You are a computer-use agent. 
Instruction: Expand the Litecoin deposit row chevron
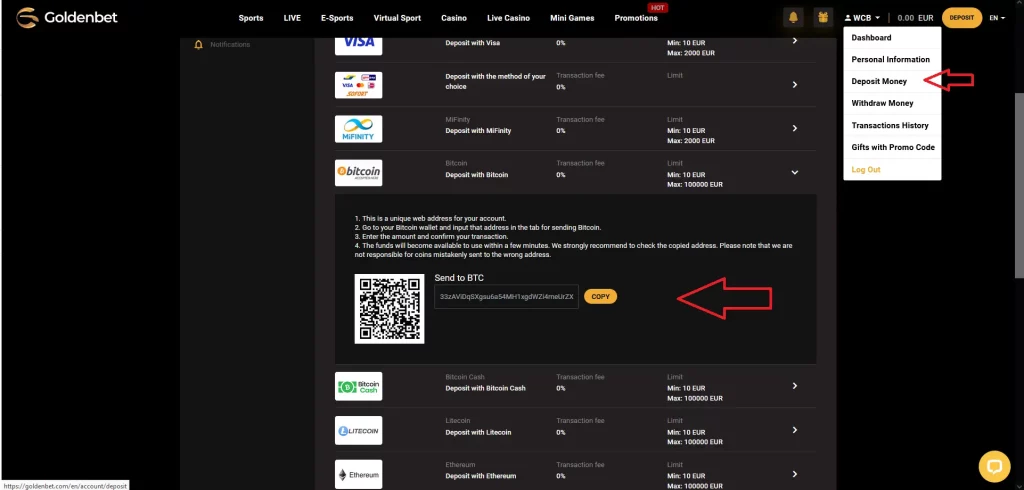pos(795,430)
